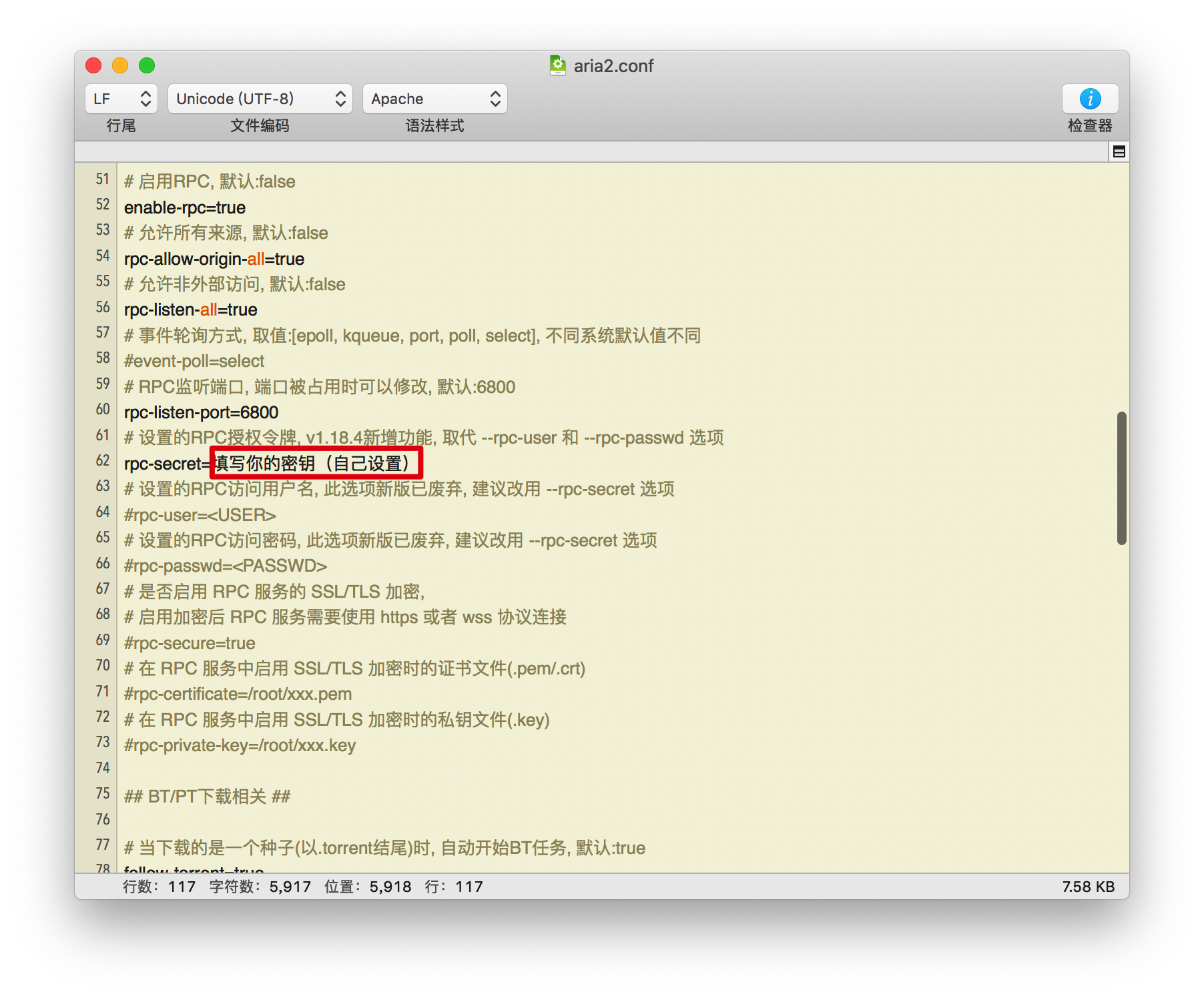
Task: Click the 行尾 toolbar label
Action: (x=121, y=125)
